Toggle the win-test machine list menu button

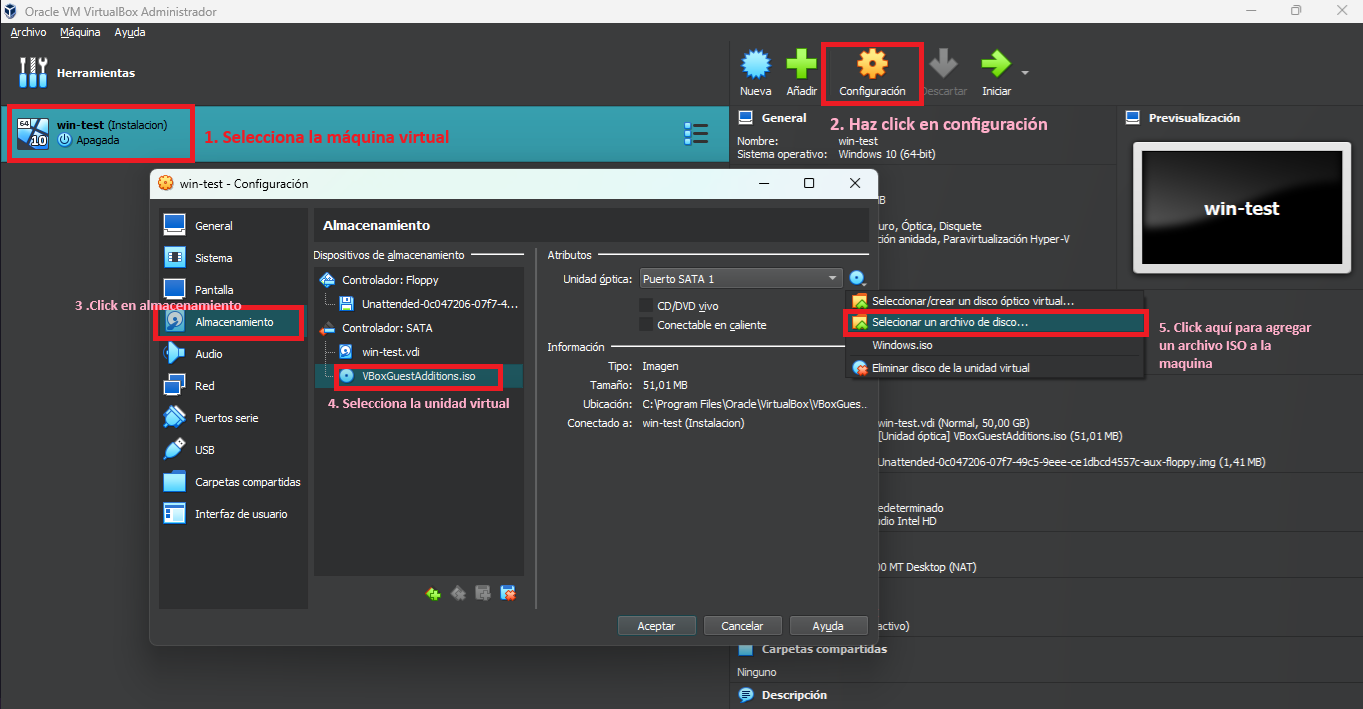click(x=696, y=133)
